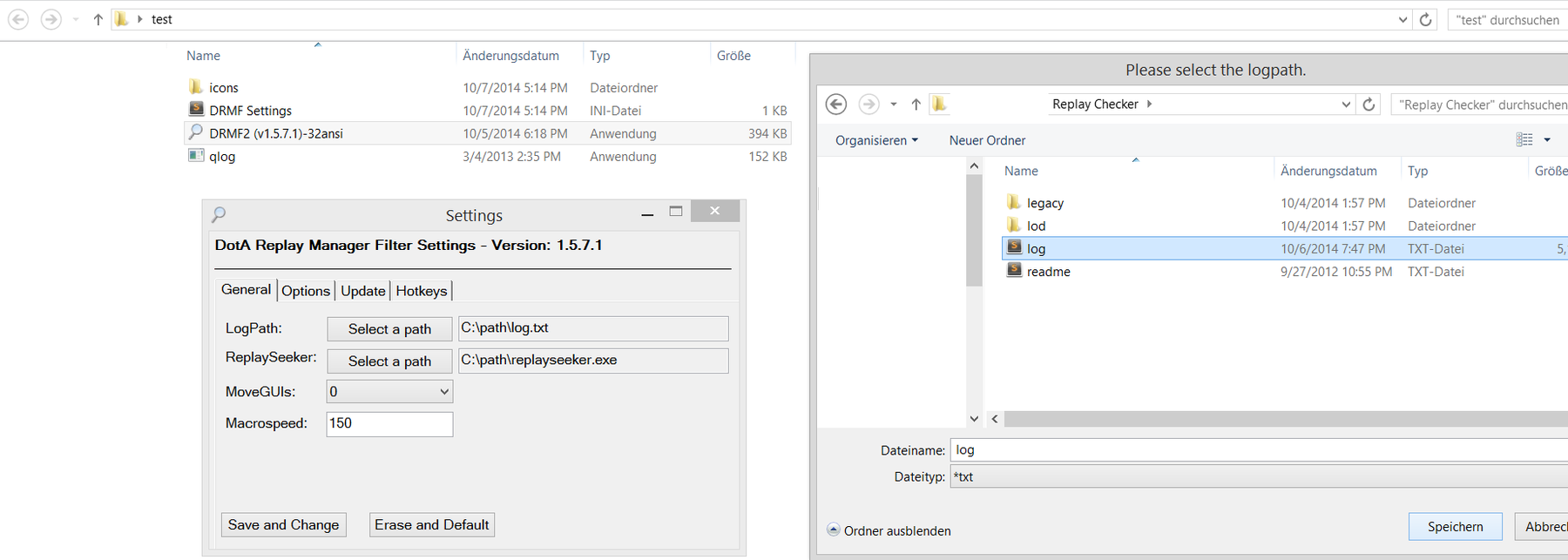This screenshot has height=560, width=1568.
Task: Click Select a path for LogPath
Action: (x=389, y=329)
